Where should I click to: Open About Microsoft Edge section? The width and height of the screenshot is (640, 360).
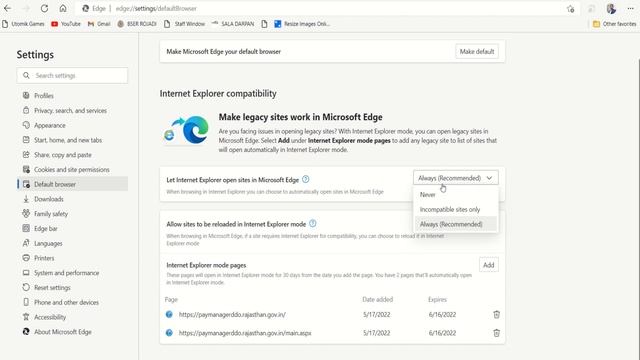pyautogui.click(x=72, y=332)
